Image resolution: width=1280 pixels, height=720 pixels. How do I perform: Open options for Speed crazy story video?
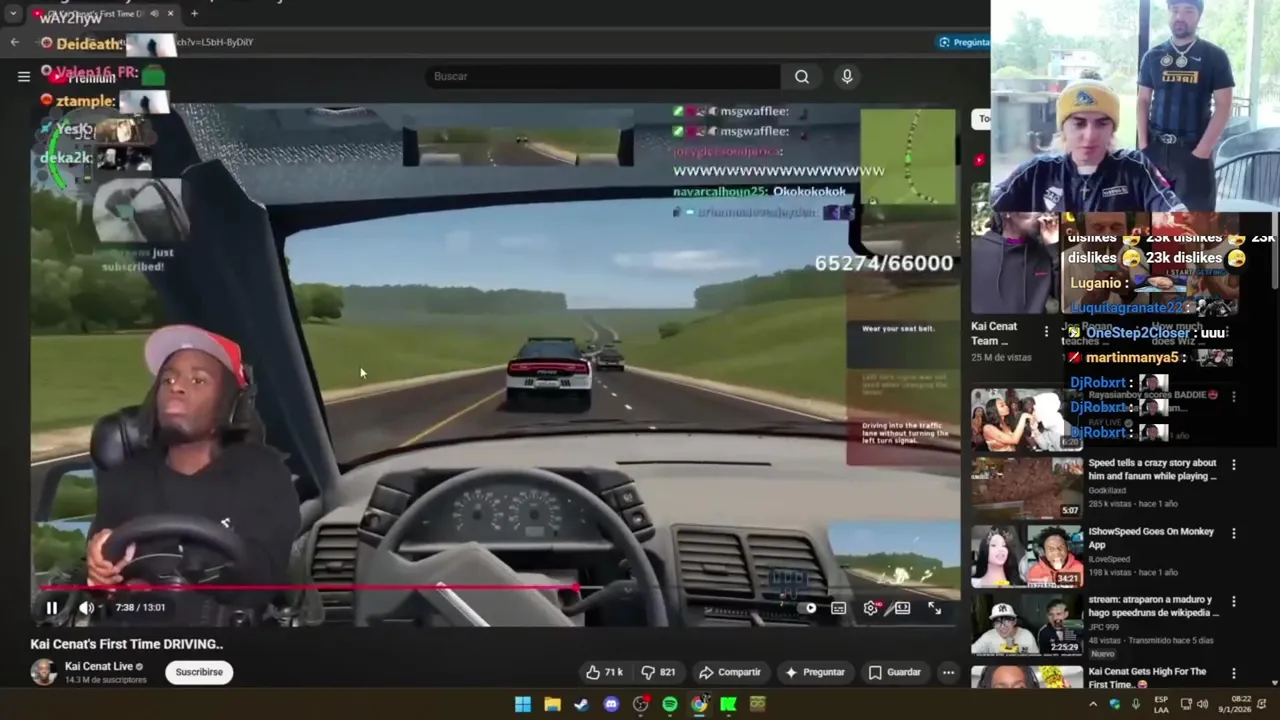(1233, 465)
